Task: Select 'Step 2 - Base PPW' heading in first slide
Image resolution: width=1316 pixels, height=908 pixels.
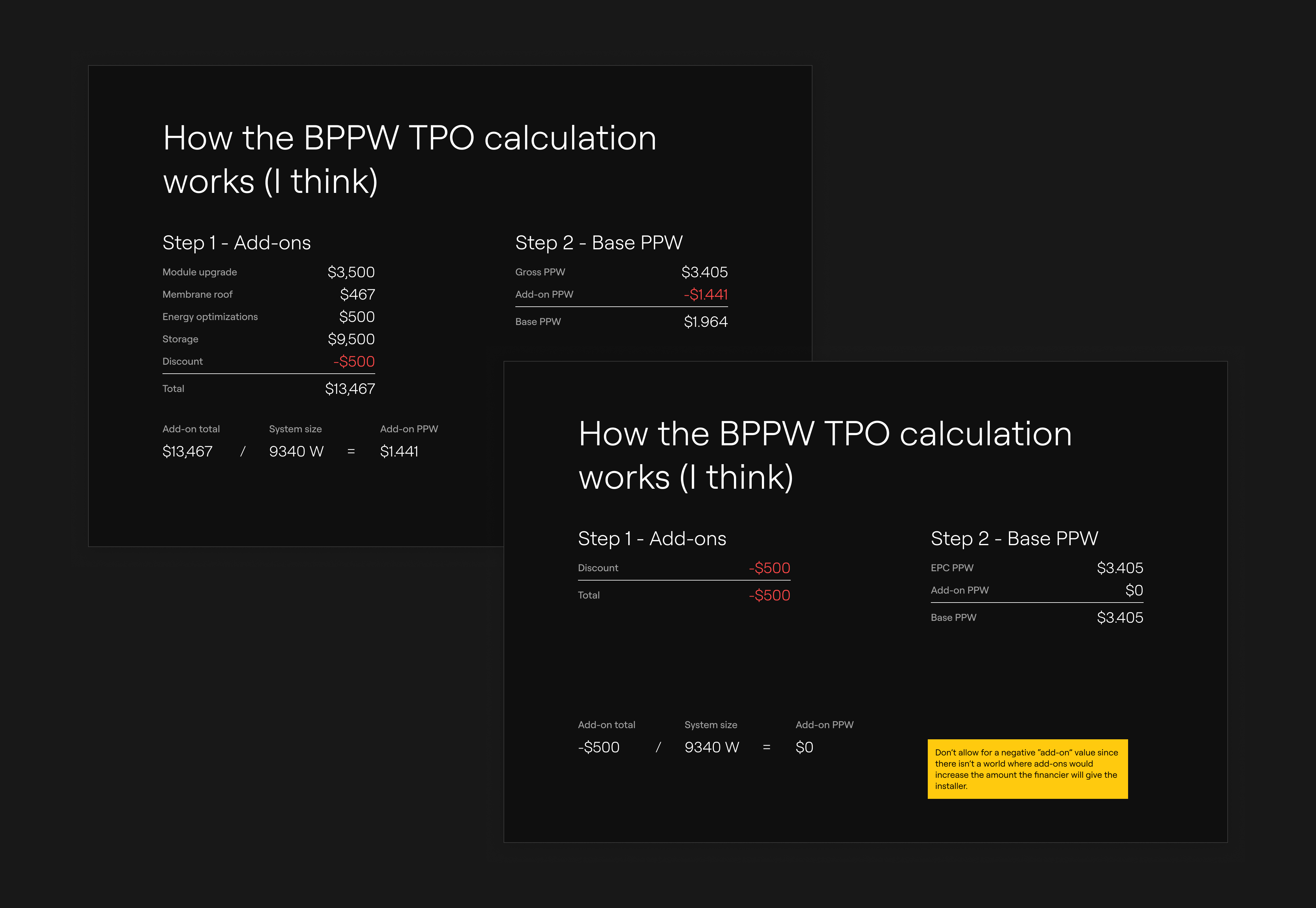Action: 599,243
